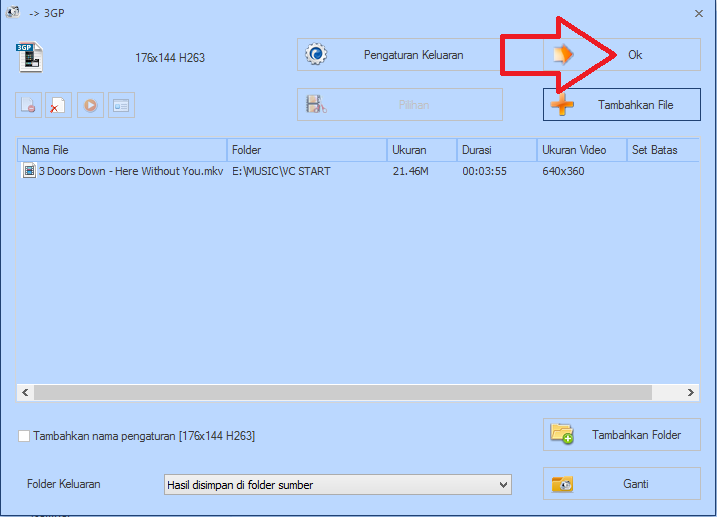Toggle Tambahkan nama pengaturan checkbox
The height and width of the screenshot is (517, 717).
coord(24,436)
